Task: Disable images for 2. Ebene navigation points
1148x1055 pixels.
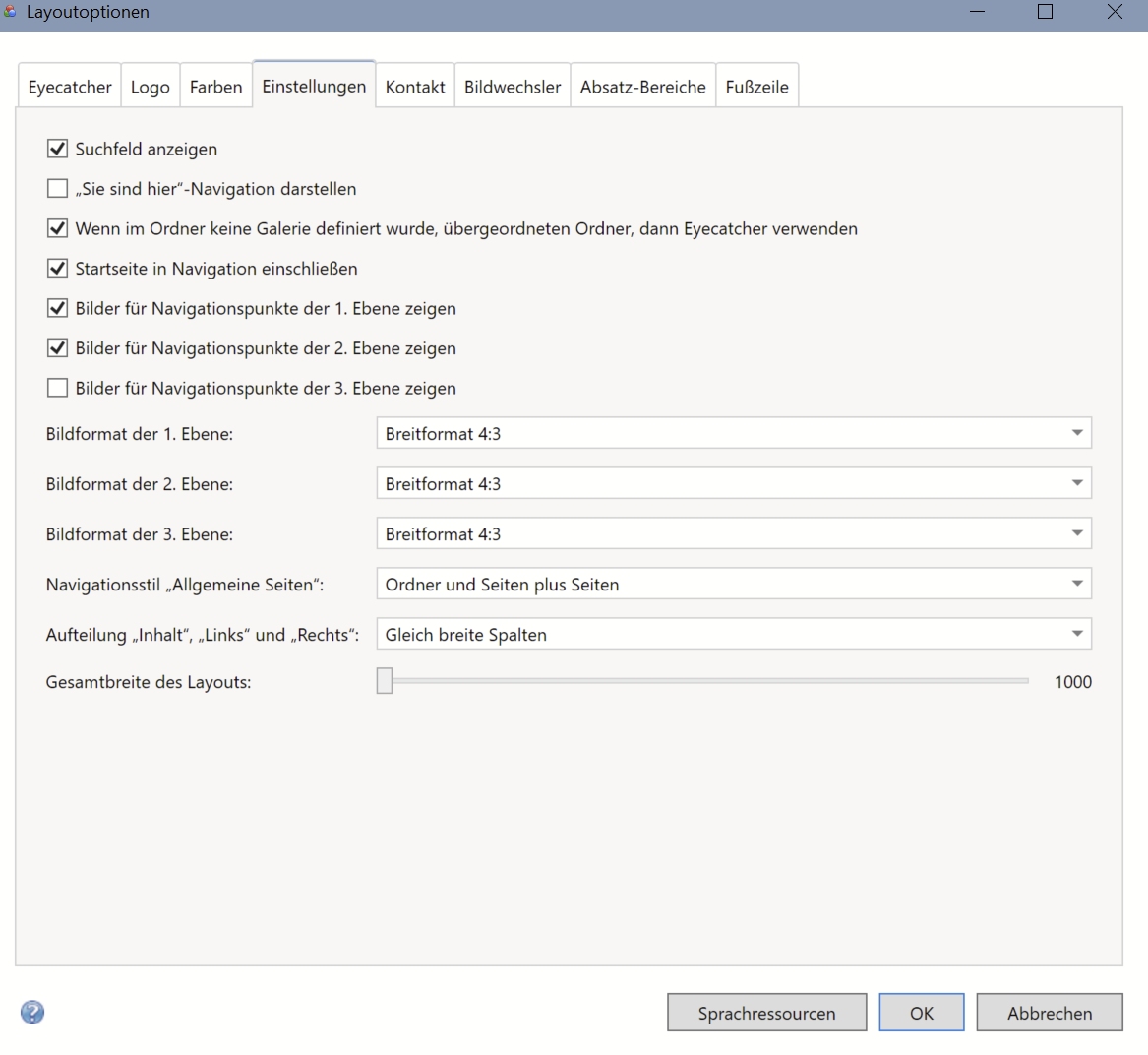Action: click(58, 348)
